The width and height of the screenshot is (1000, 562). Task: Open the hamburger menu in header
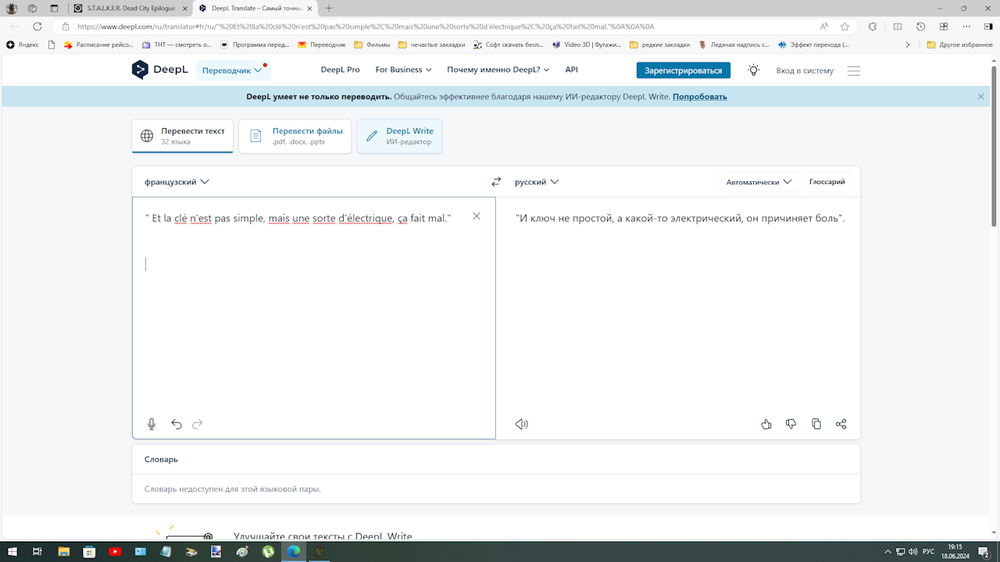point(853,71)
